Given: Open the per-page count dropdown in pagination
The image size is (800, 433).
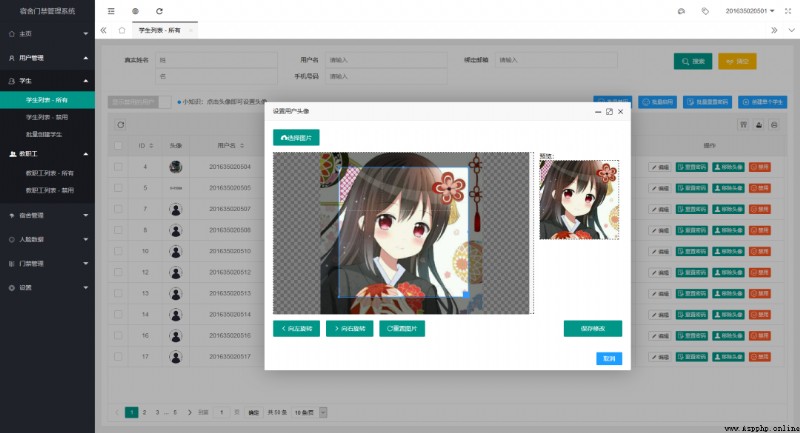Looking at the screenshot, I should pyautogui.click(x=310, y=412).
